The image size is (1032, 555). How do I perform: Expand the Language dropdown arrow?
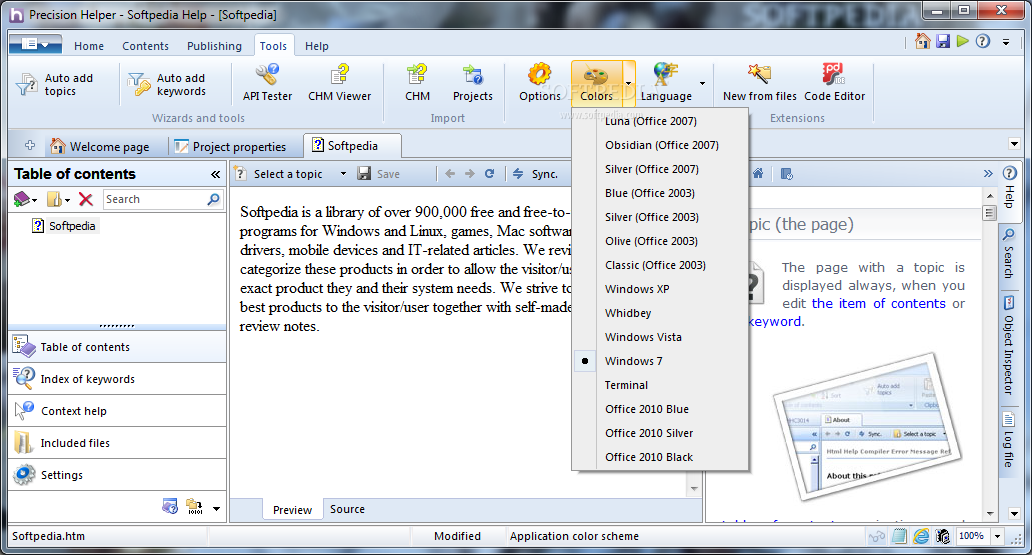(x=702, y=83)
